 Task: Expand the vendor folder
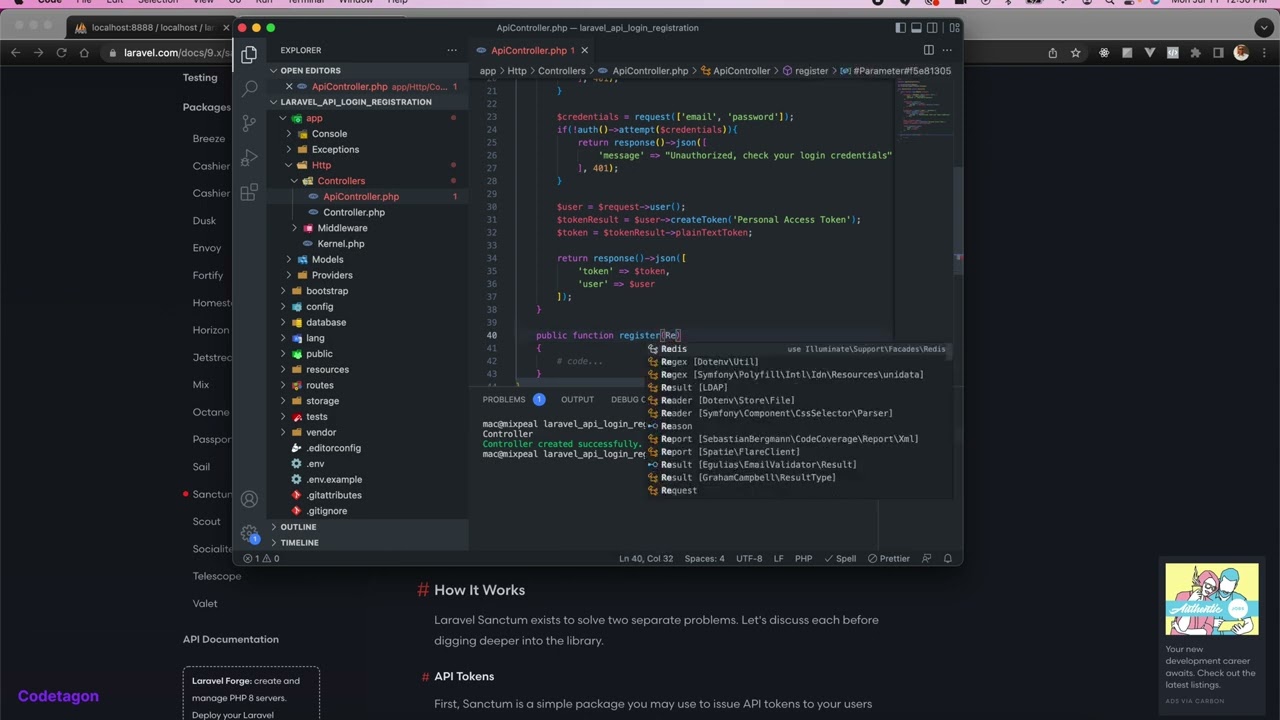click(321, 432)
